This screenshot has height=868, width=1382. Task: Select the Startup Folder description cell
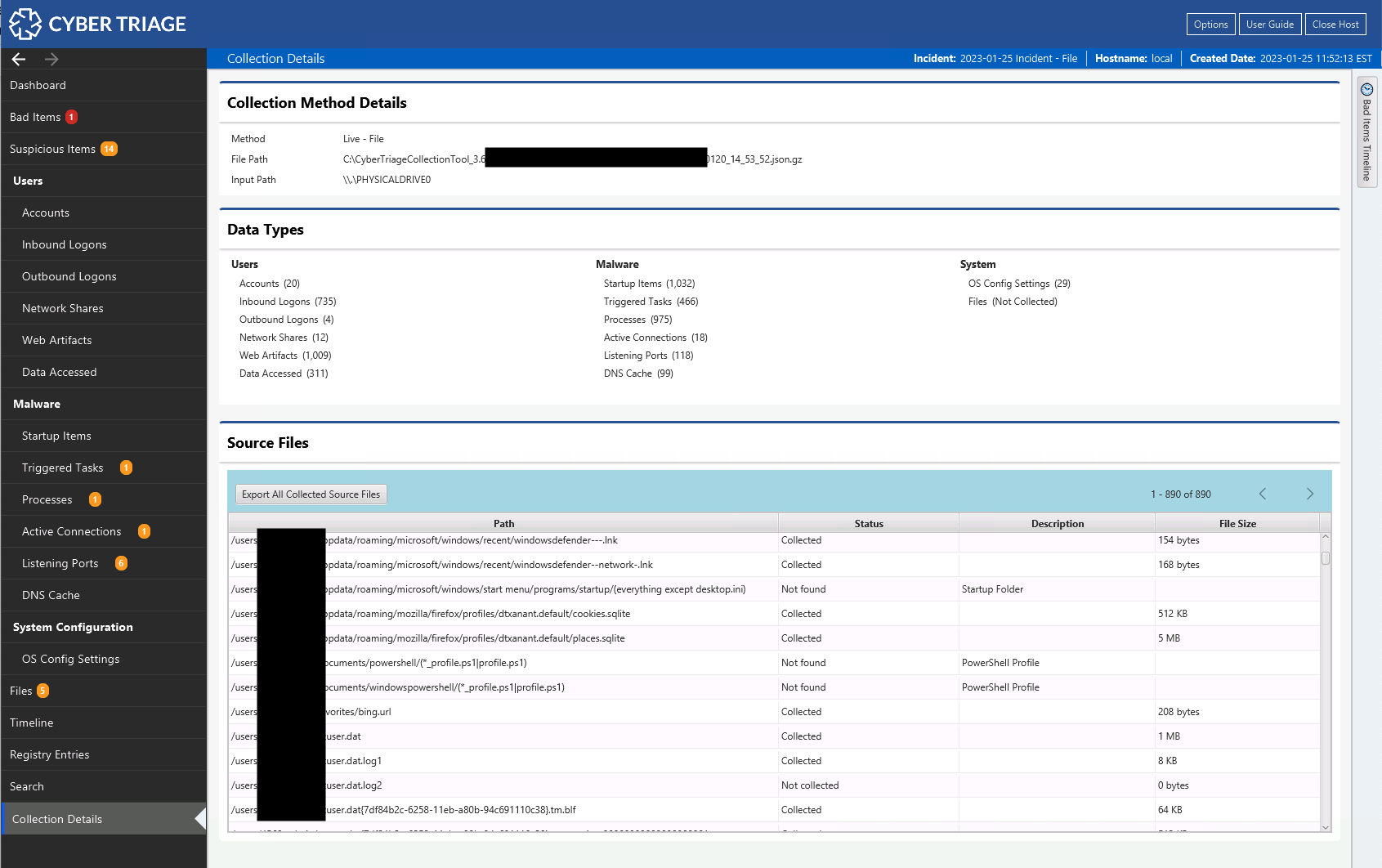tap(1057, 589)
